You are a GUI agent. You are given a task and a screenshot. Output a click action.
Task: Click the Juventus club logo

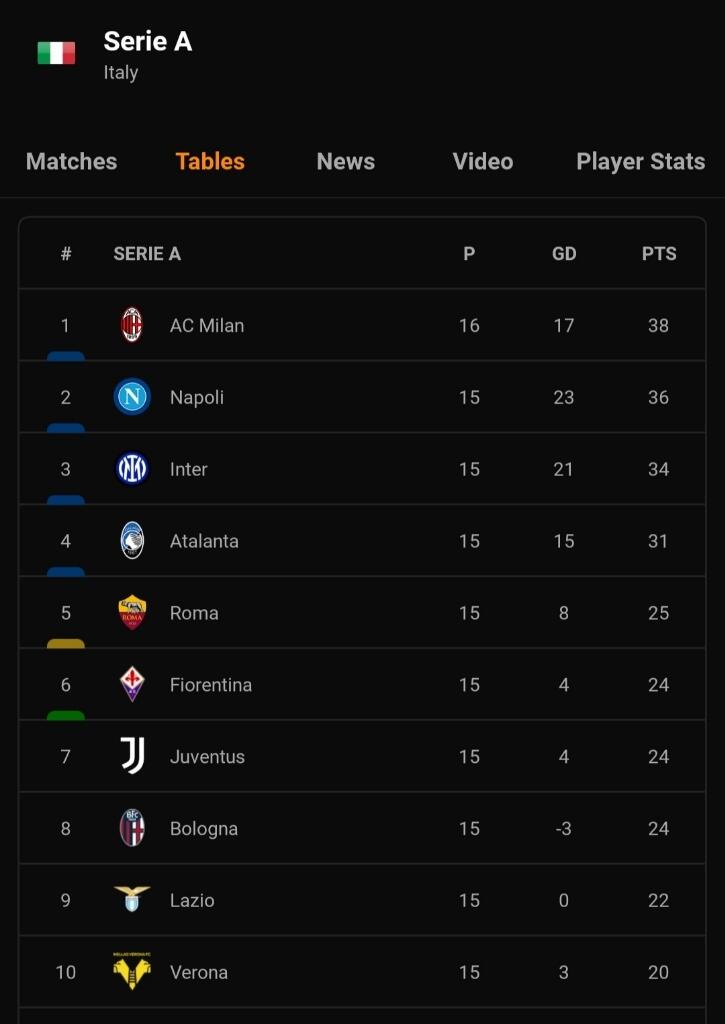tap(132, 757)
